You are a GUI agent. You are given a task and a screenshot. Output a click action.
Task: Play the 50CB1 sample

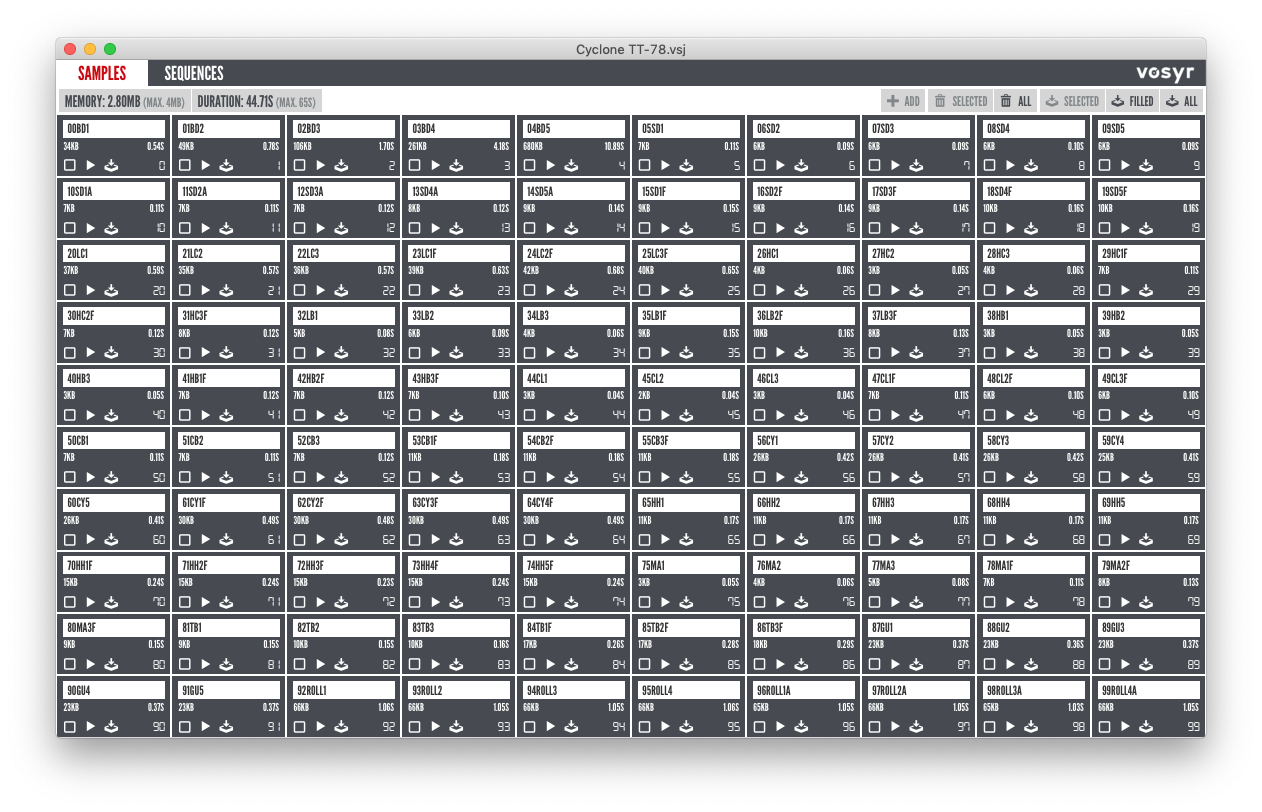[x=90, y=477]
